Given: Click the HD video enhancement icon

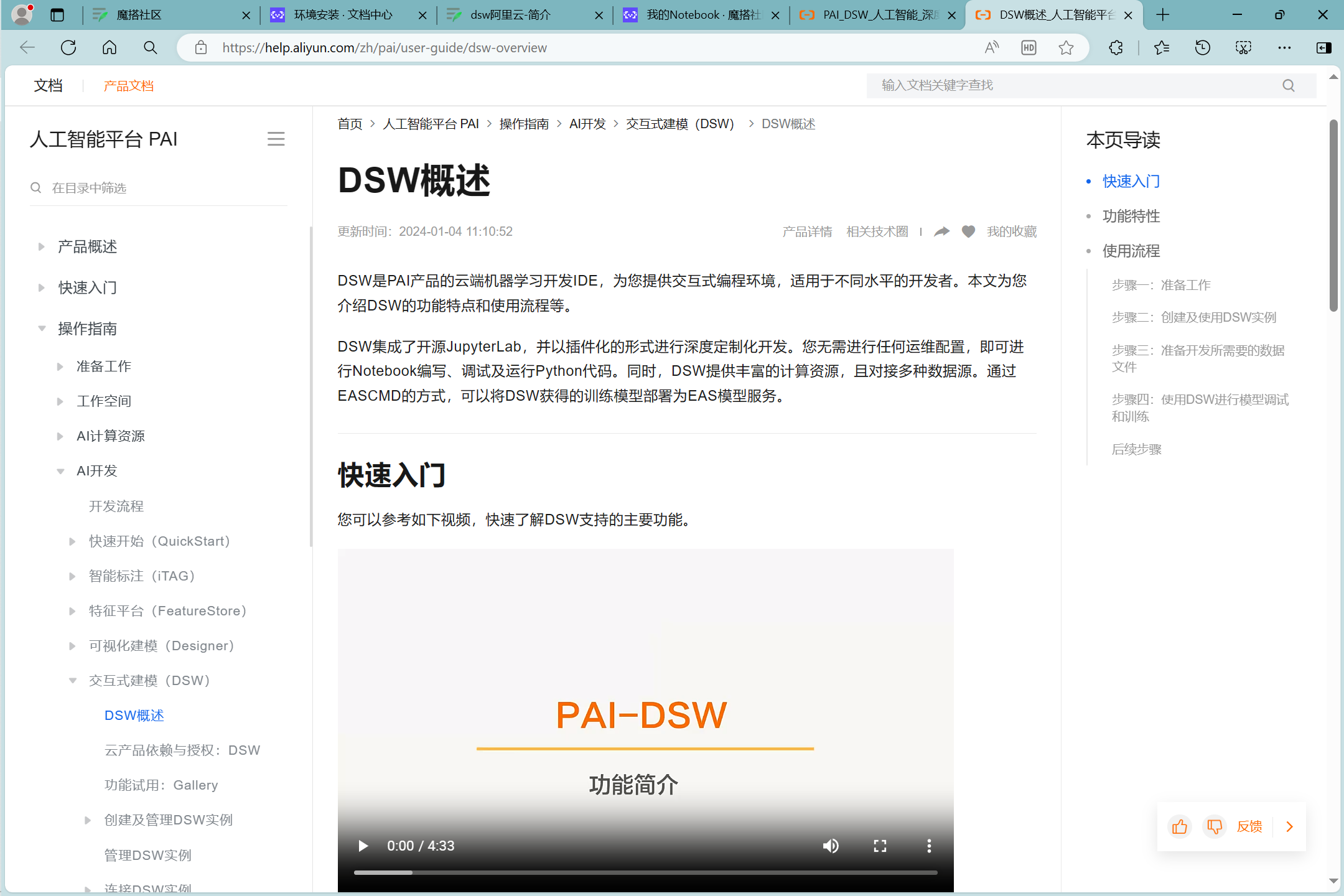Looking at the screenshot, I should (1029, 47).
